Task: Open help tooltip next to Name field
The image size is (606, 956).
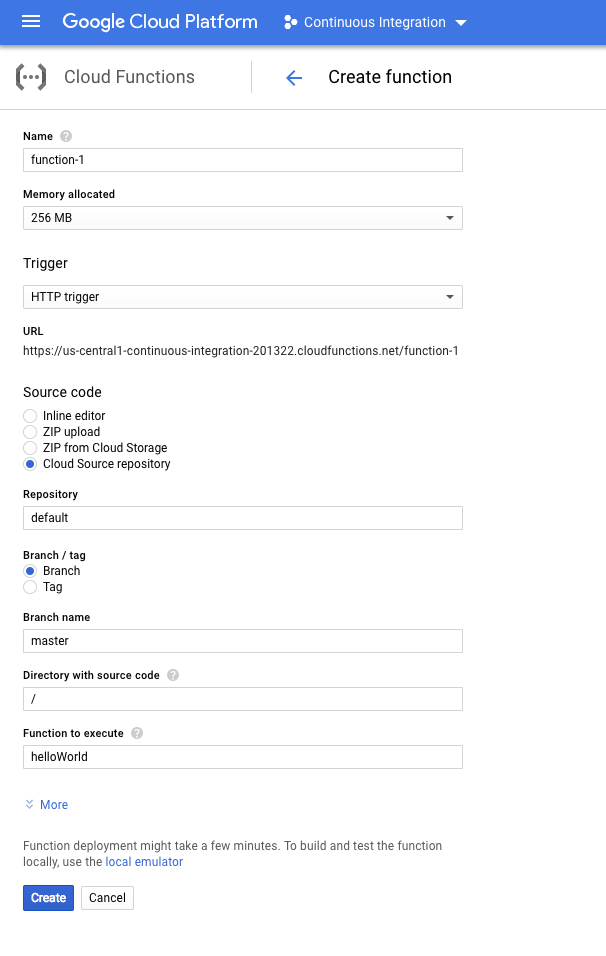Action: tap(64, 136)
